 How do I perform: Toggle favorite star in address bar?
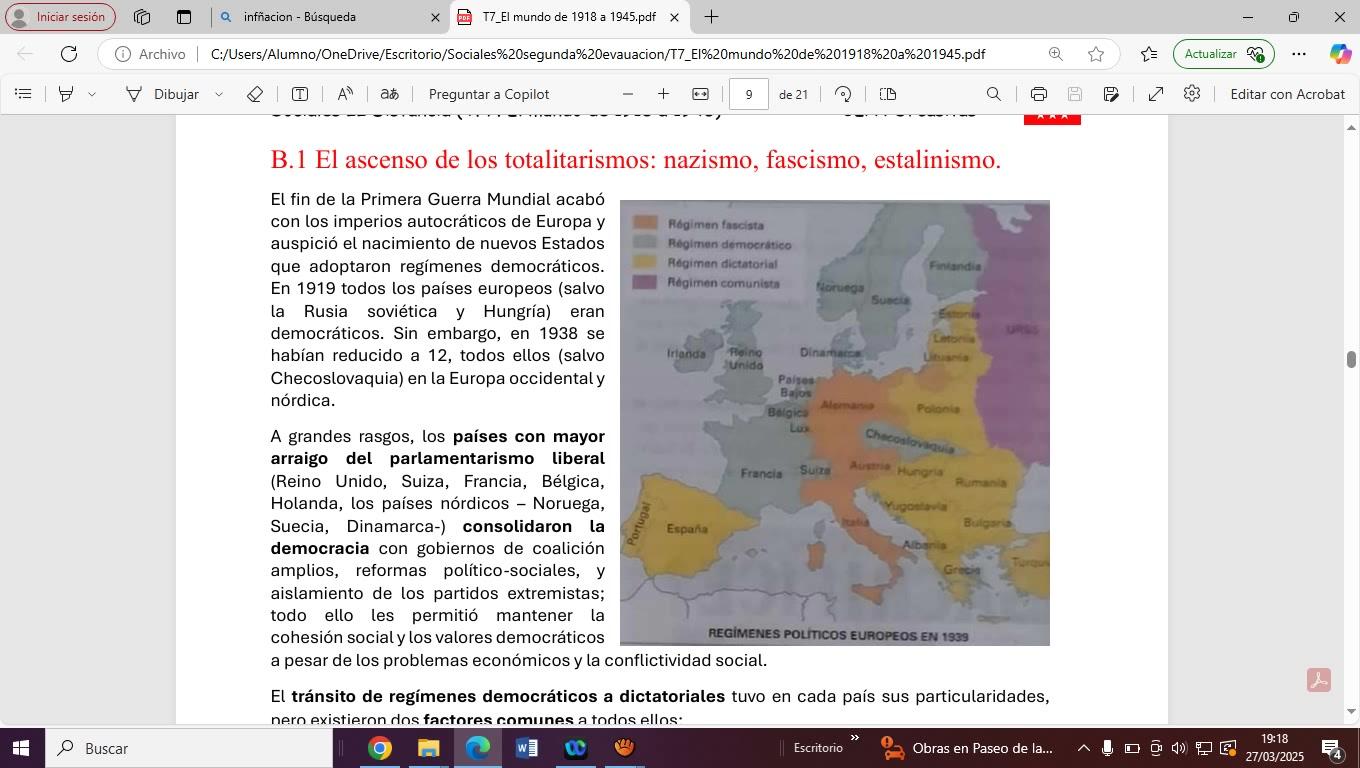[1096, 54]
